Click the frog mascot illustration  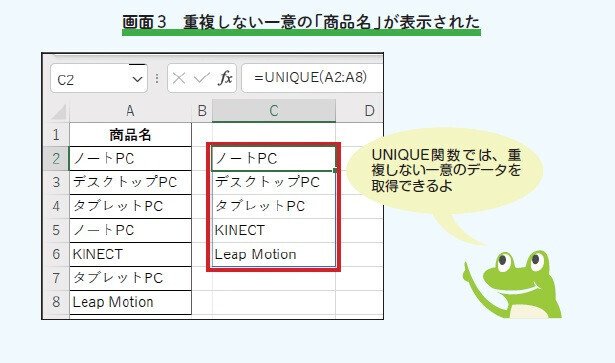pos(513,285)
